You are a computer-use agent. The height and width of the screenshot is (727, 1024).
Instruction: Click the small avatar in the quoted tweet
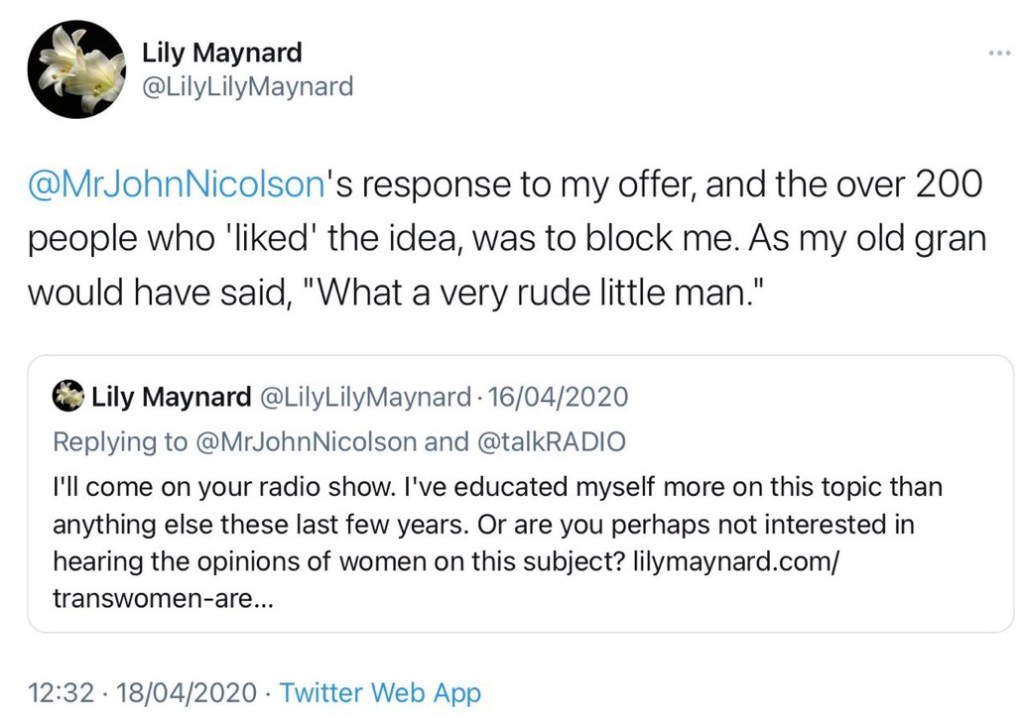68,397
